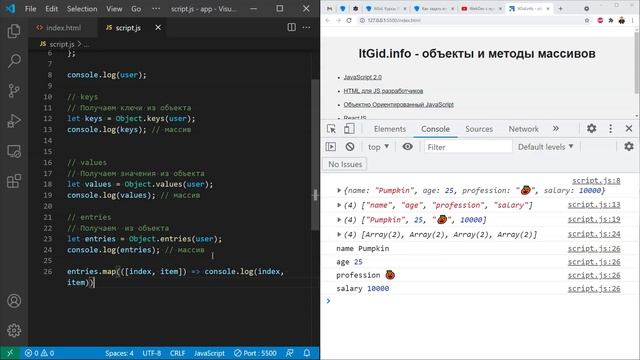
Task: Open the Edit menu
Action: click(x=51, y=9)
